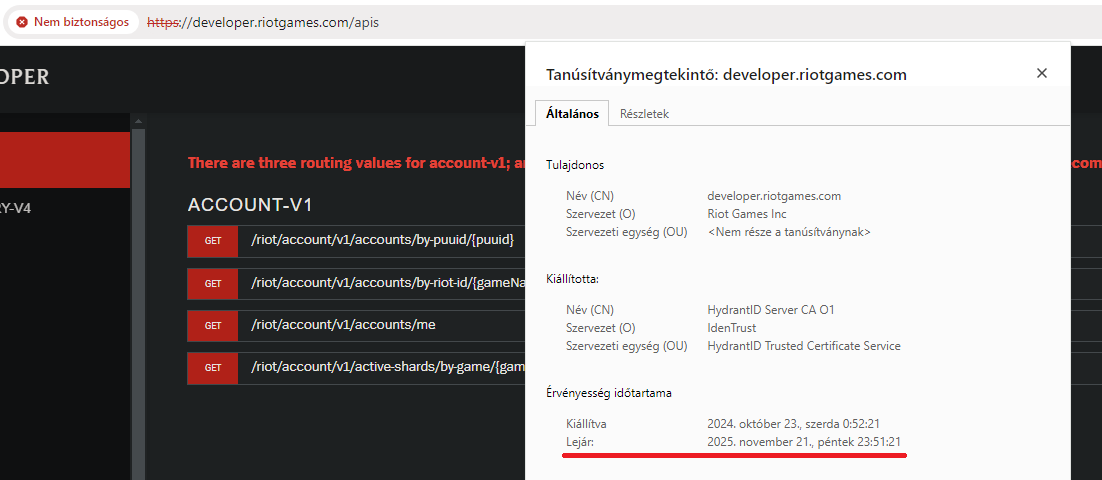Click expiry date '2025. november 21.' value
Viewport: 1102px width, 480px height.
(x=804, y=441)
